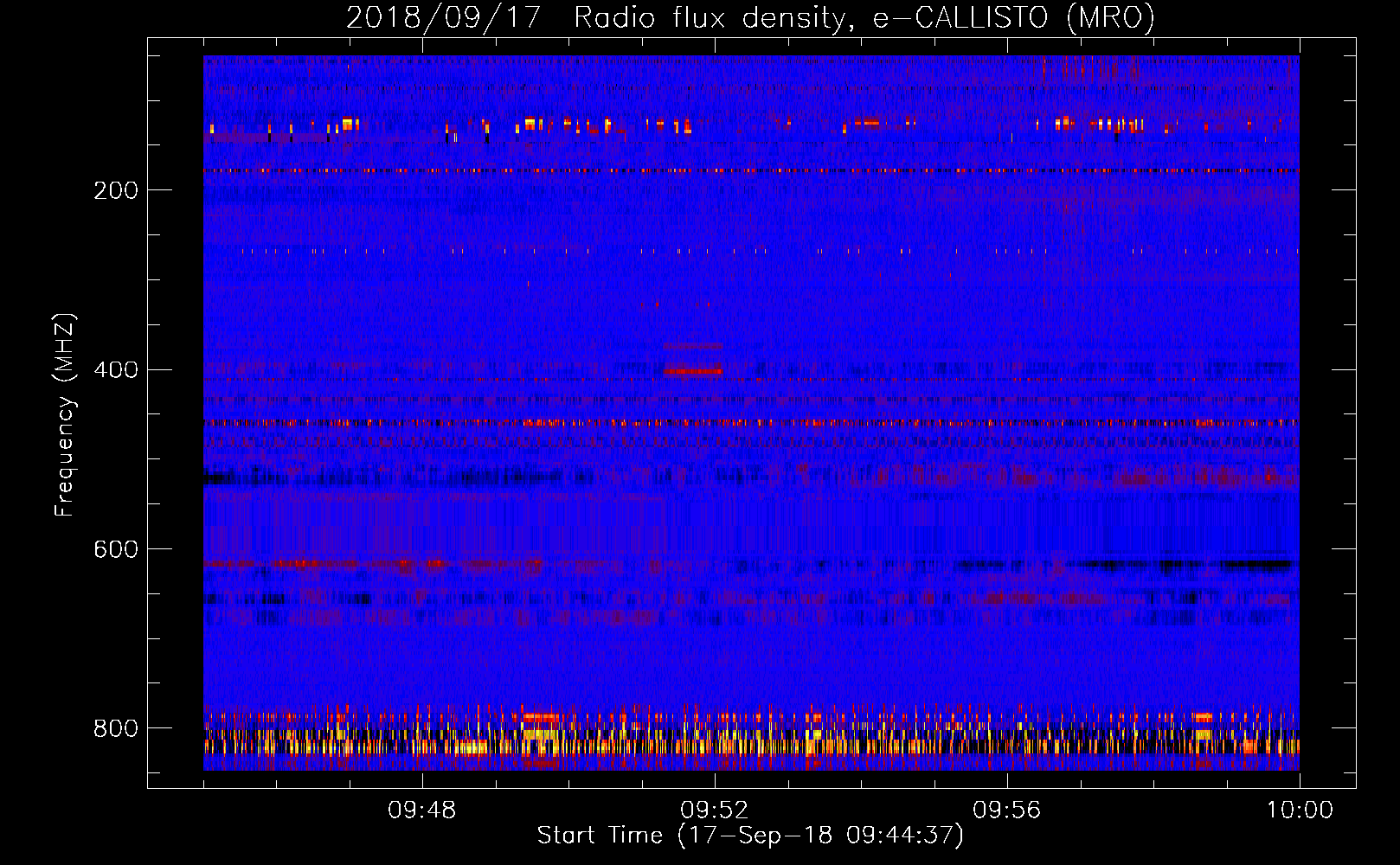Image resolution: width=1400 pixels, height=865 pixels.
Task: Click the 09:52 time tick label
Action: 715,811
